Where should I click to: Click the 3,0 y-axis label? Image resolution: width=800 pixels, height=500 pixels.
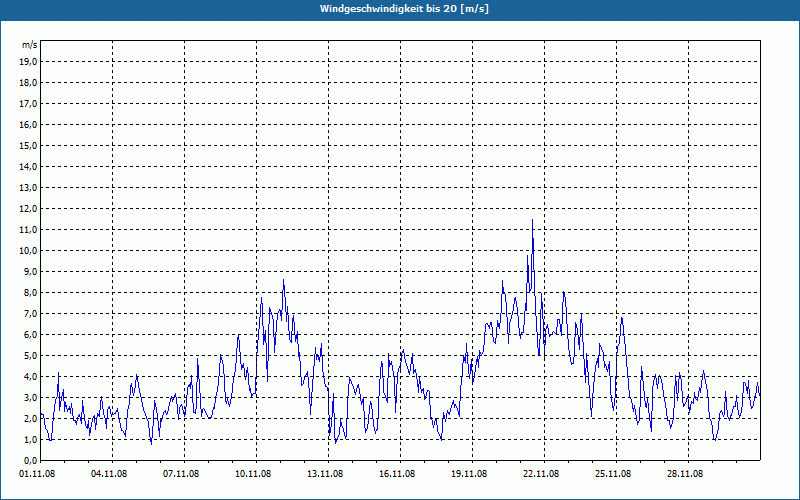(x=30, y=397)
